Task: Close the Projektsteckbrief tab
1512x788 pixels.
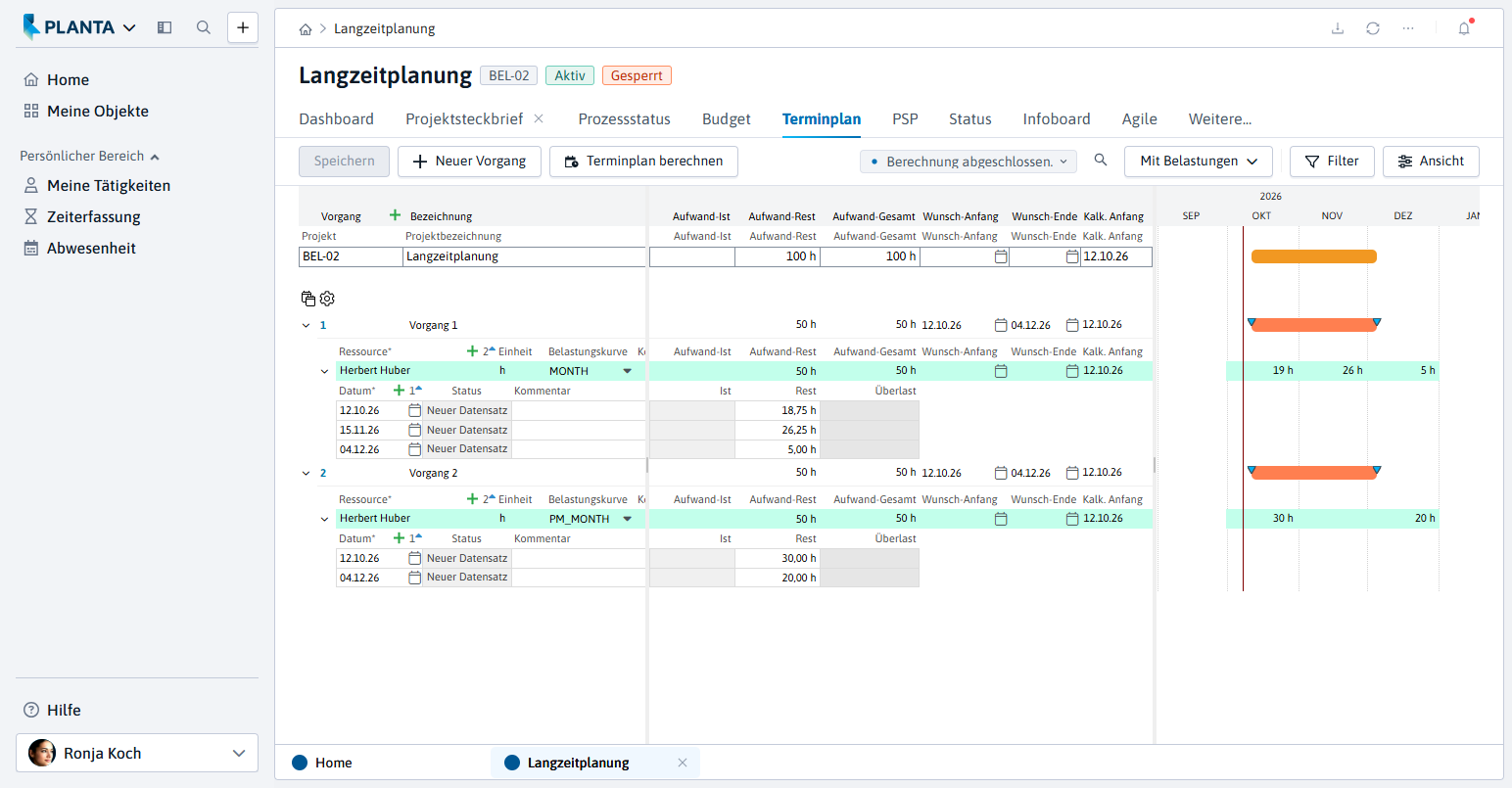Action: 539,118
